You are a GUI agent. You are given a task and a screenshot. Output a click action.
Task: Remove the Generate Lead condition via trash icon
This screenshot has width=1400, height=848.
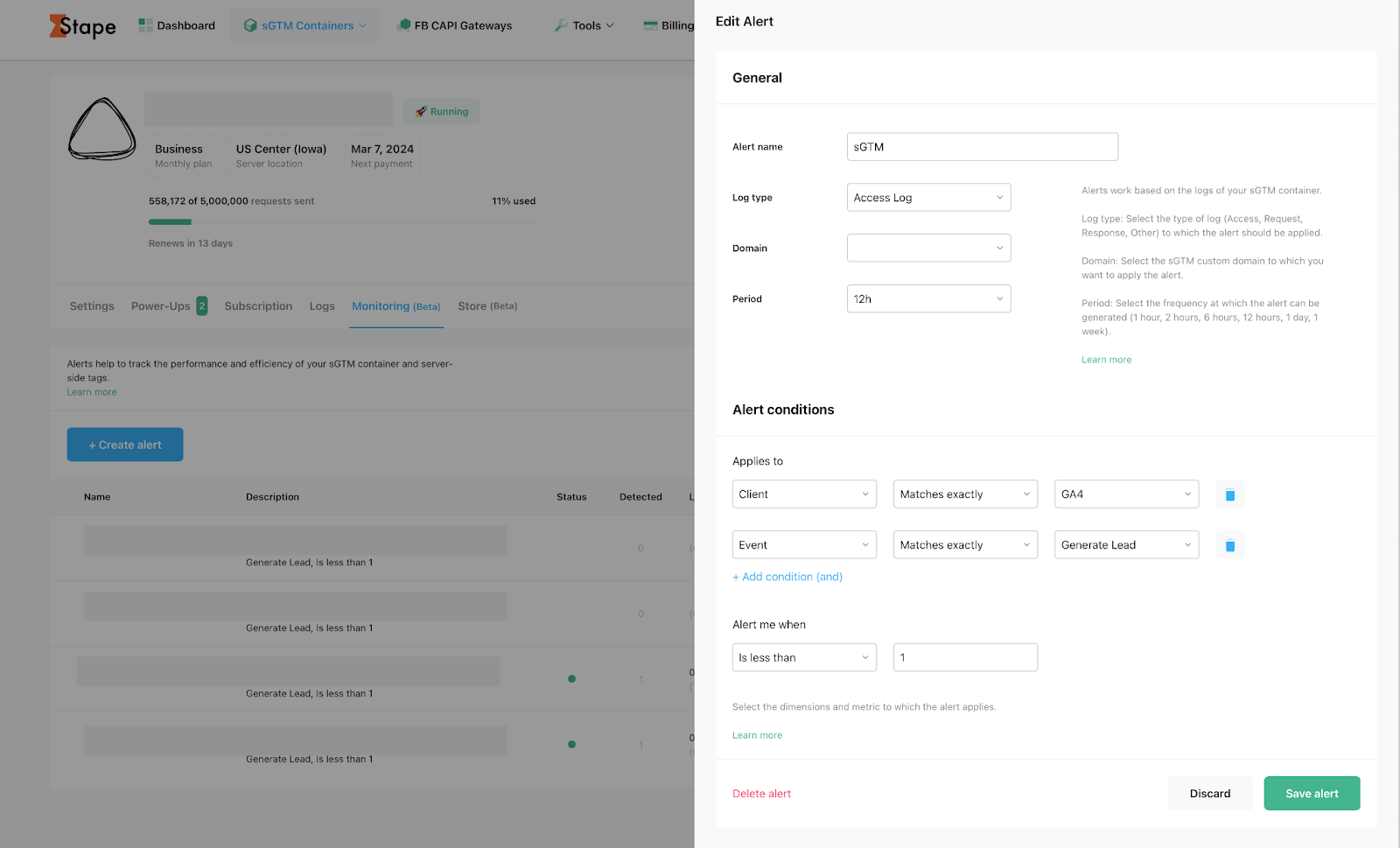click(1229, 544)
